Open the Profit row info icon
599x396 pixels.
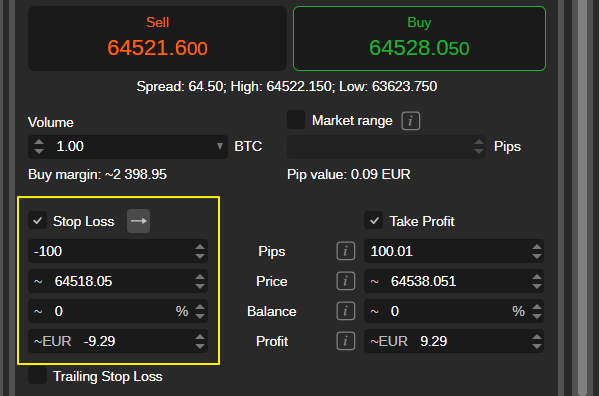click(x=345, y=341)
